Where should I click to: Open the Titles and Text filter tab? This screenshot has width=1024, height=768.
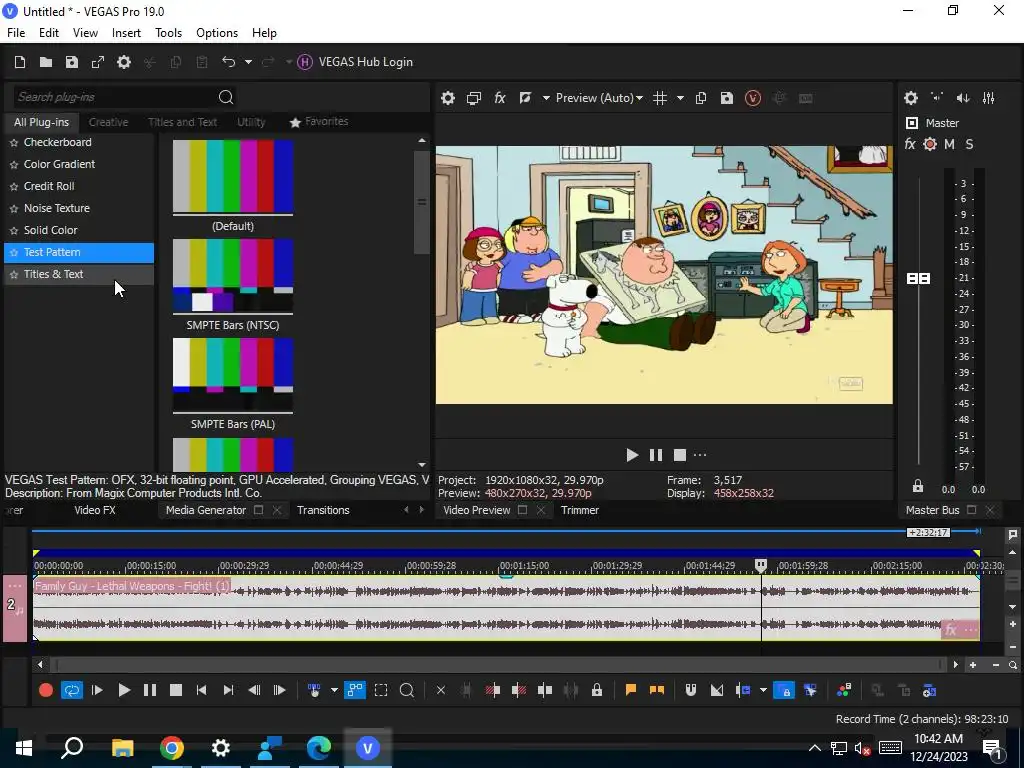point(182,122)
